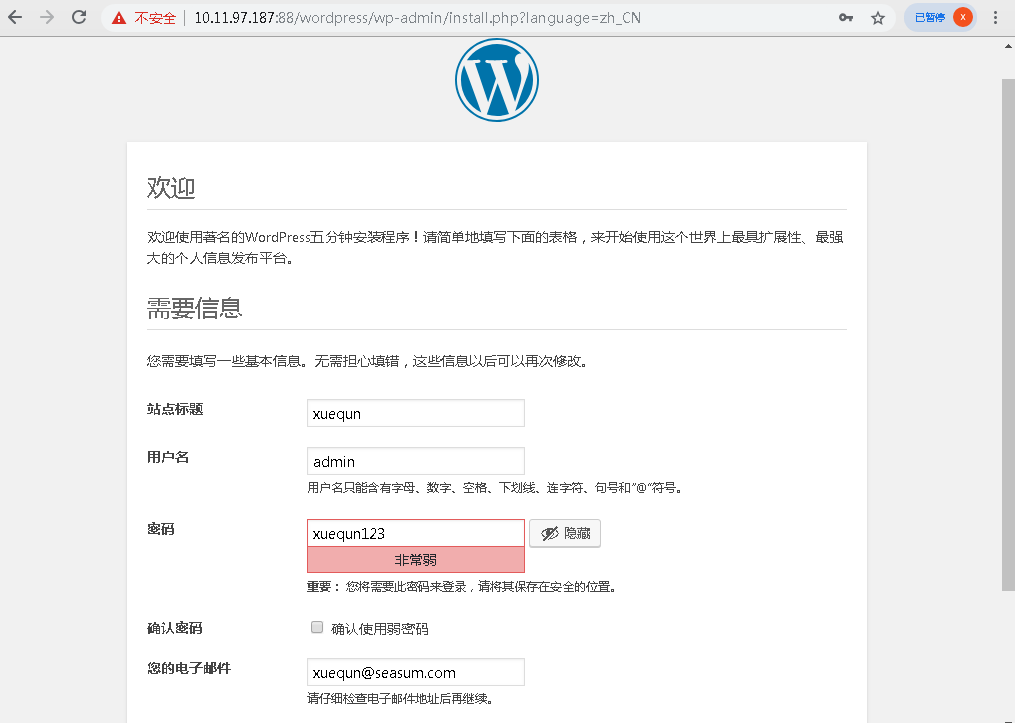
Task: Click the key icon in the address bar
Action: pos(845,17)
